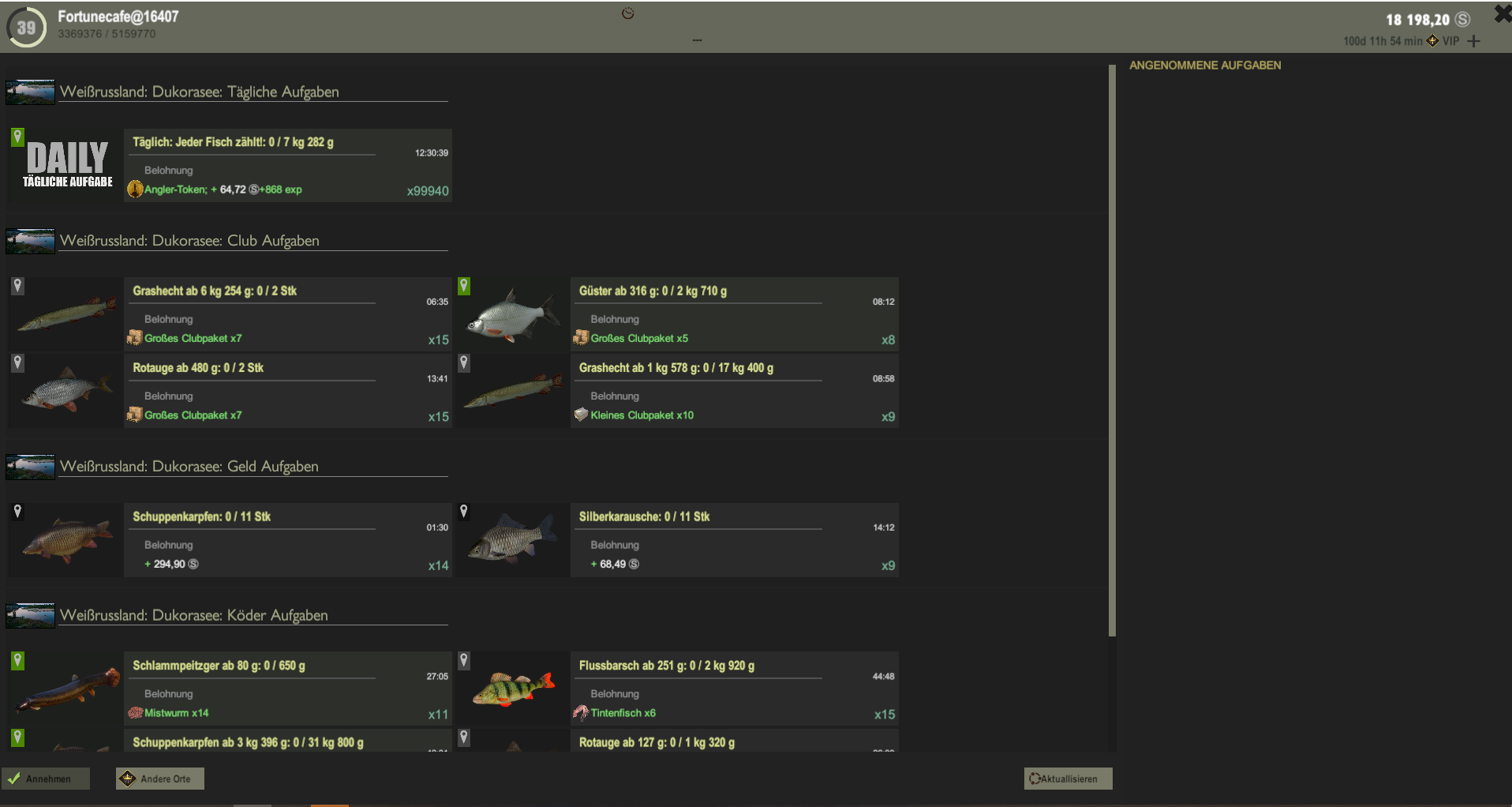Click the Angler-Token reward icon
1512x807 pixels.
click(x=135, y=190)
